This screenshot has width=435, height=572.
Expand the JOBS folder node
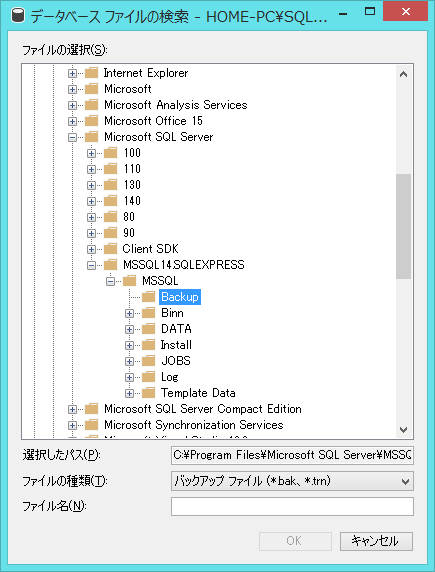pyautogui.click(x=129, y=361)
